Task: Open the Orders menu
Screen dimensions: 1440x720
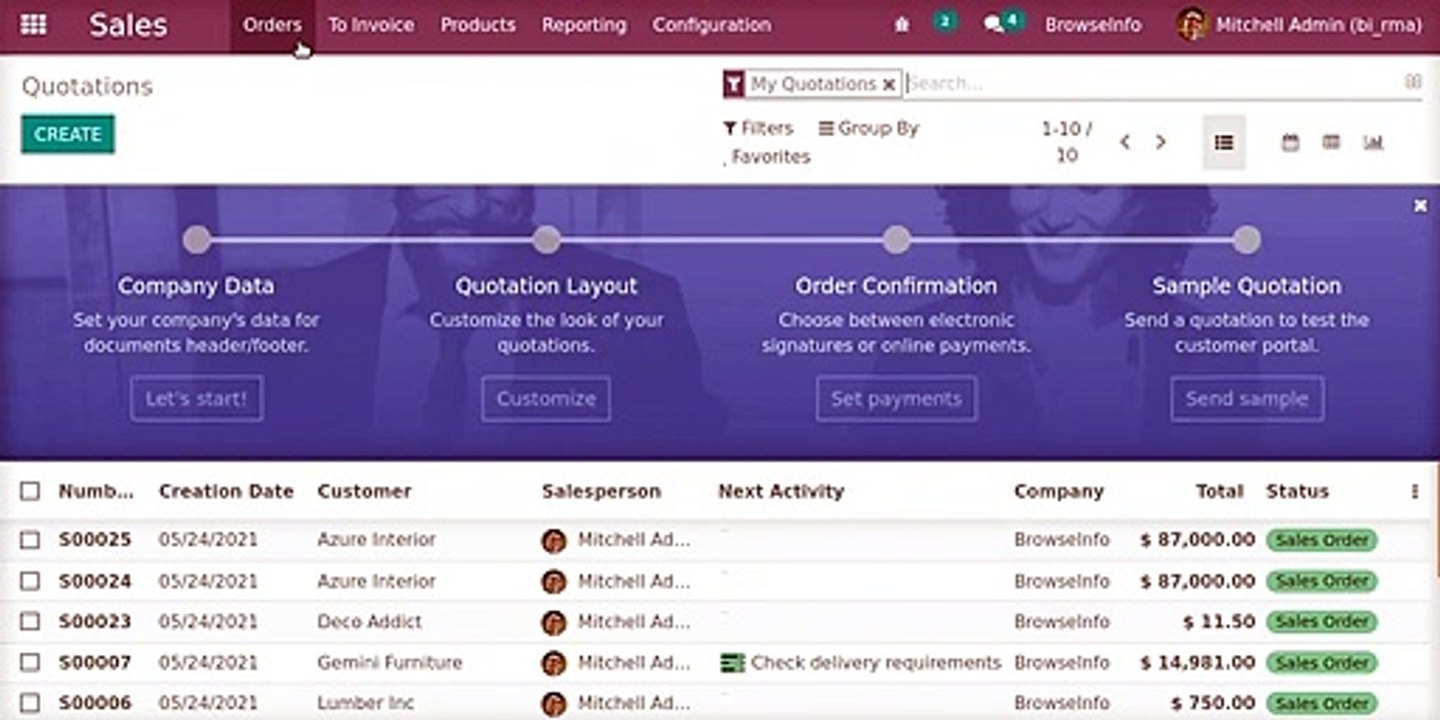Action: pyautogui.click(x=272, y=25)
